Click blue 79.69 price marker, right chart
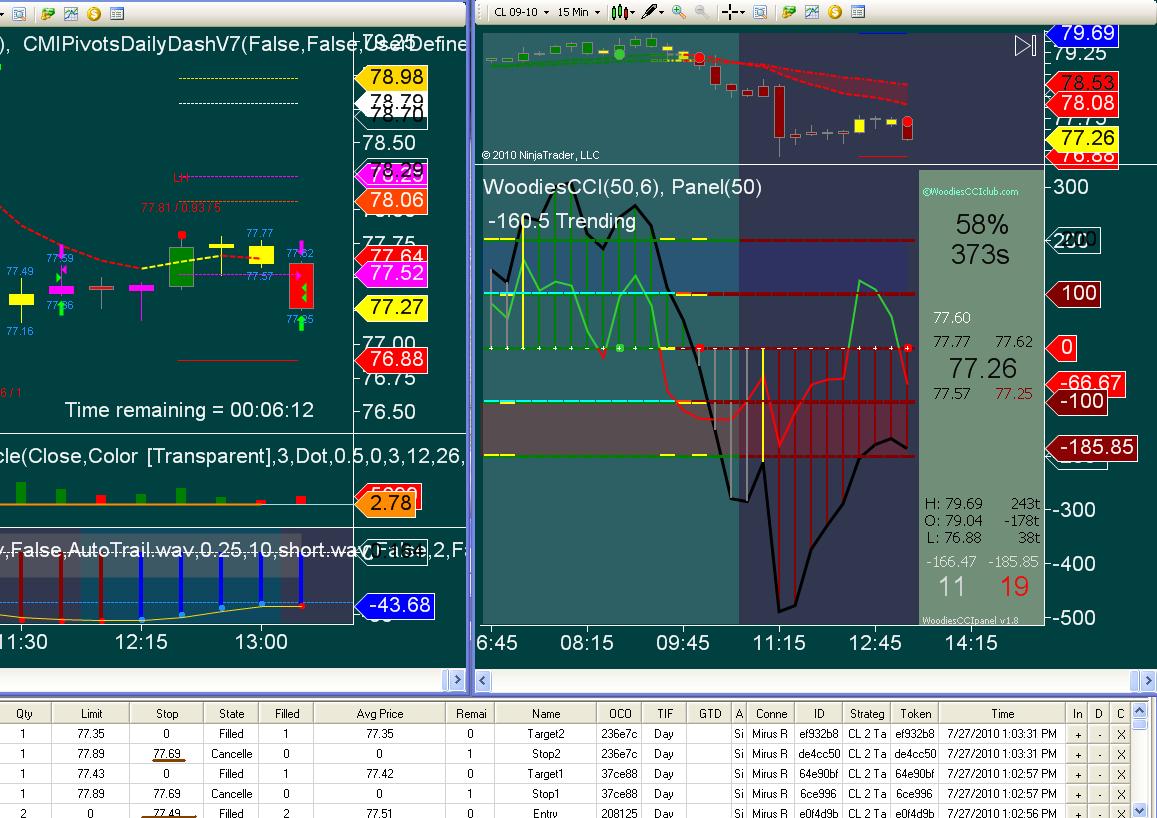Screen dimensions: 1157x818 pyautogui.click(x=1082, y=33)
